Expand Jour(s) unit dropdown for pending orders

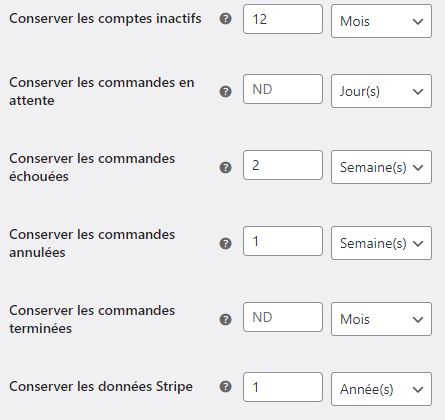(x=381, y=91)
